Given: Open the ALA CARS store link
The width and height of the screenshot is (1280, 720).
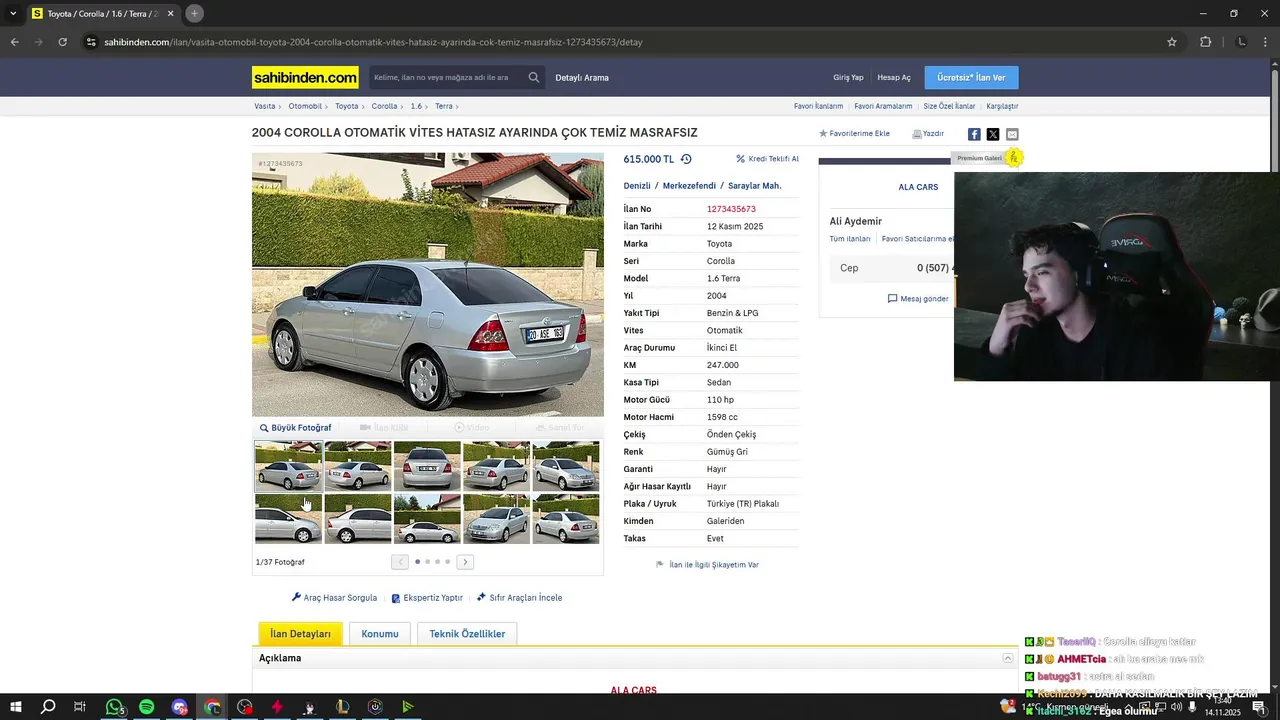Looking at the screenshot, I should [918, 187].
